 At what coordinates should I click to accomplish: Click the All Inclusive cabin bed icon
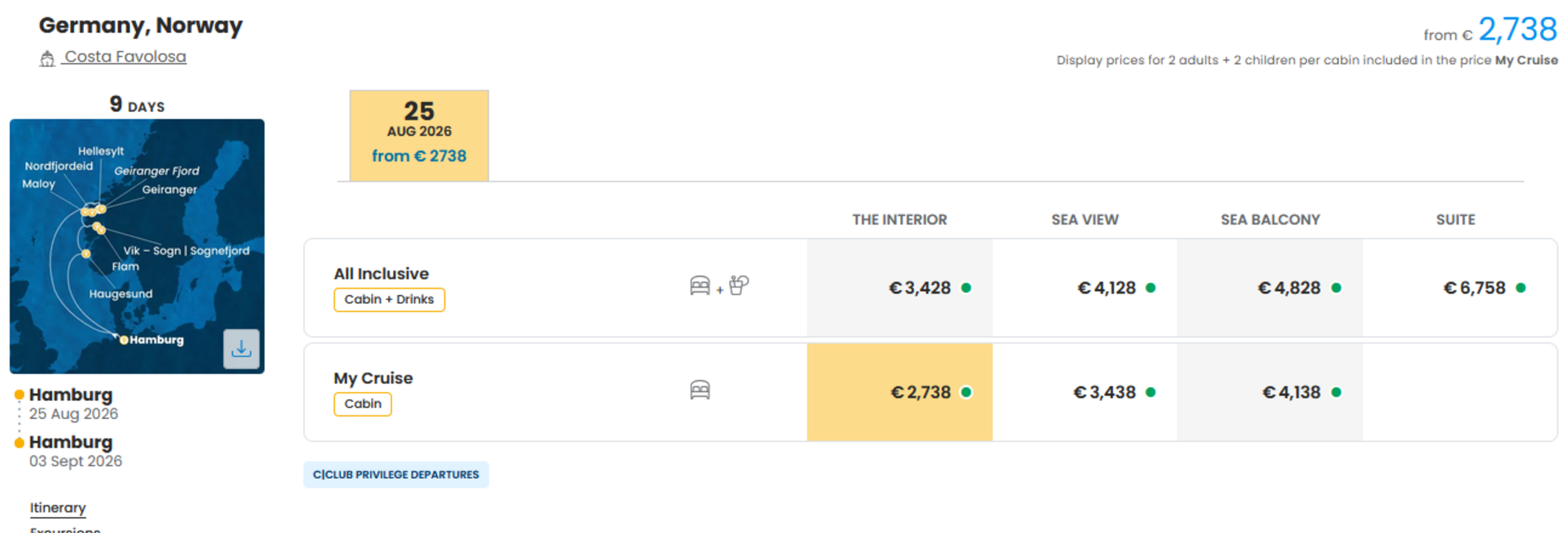point(699,286)
